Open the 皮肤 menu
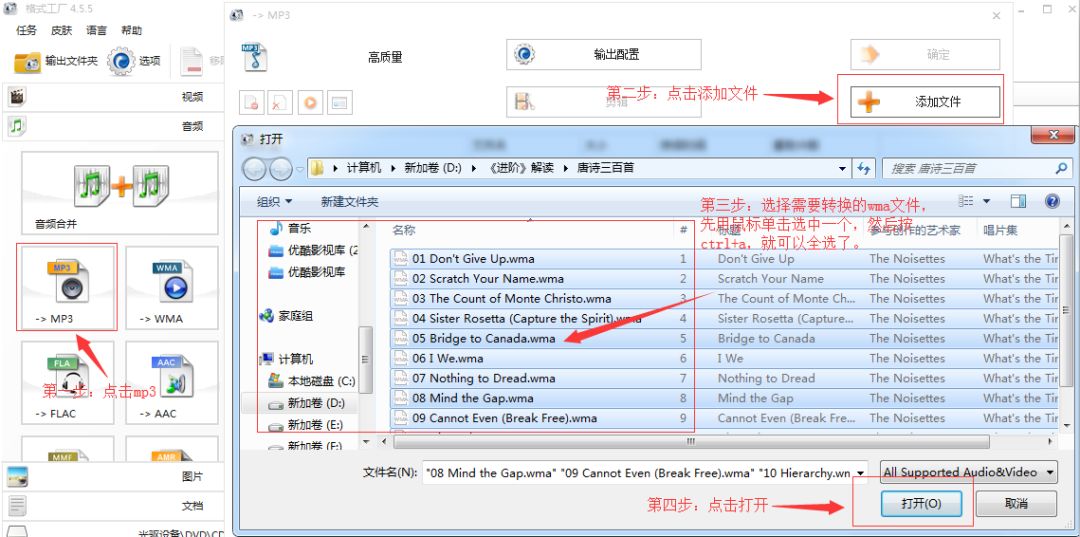The height and width of the screenshot is (537, 1080). click(61, 30)
